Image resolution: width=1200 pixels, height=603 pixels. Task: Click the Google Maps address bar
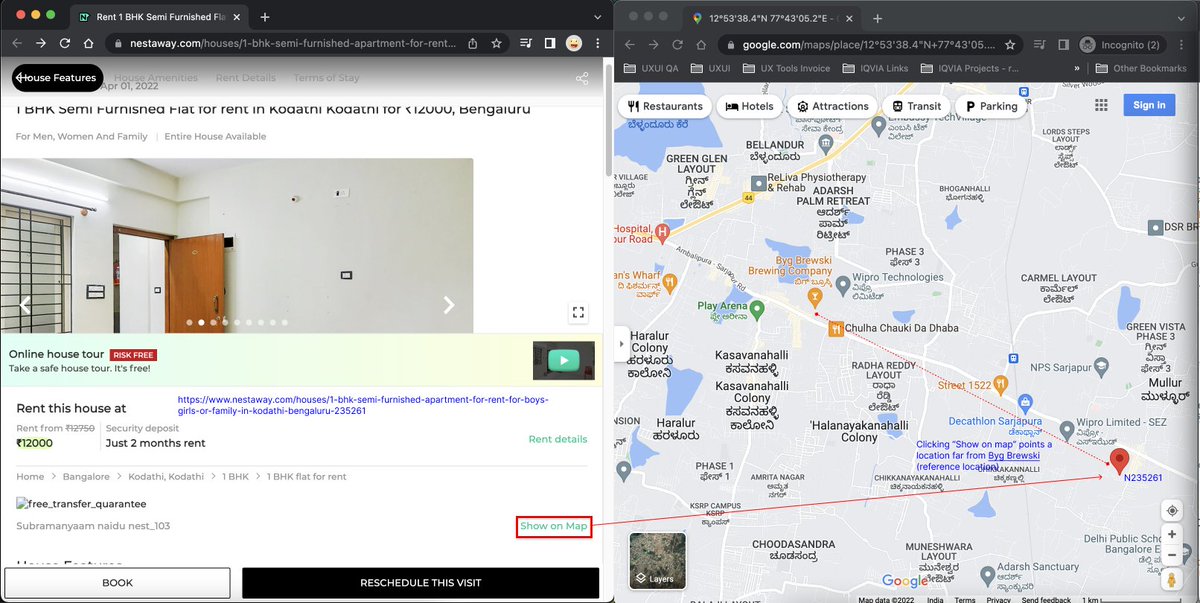coord(868,45)
